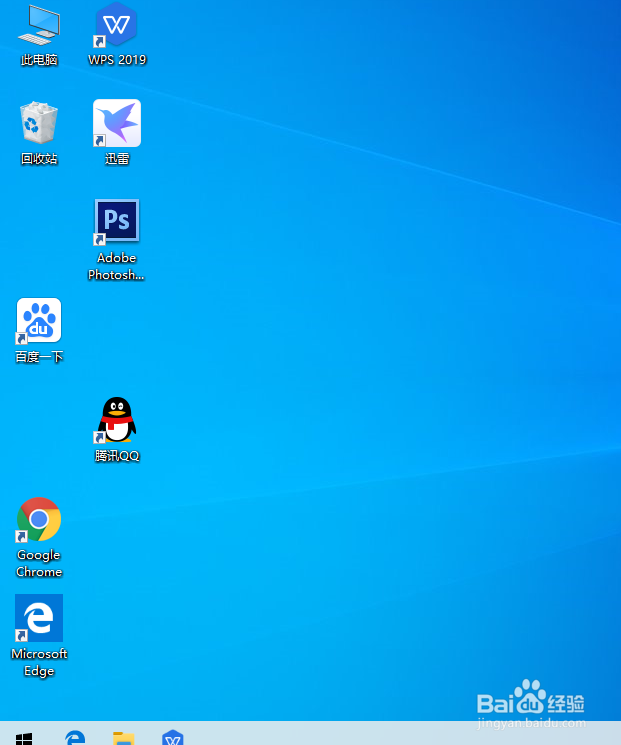Open Edge from the taskbar
This screenshot has height=745, width=621.
(x=75, y=738)
